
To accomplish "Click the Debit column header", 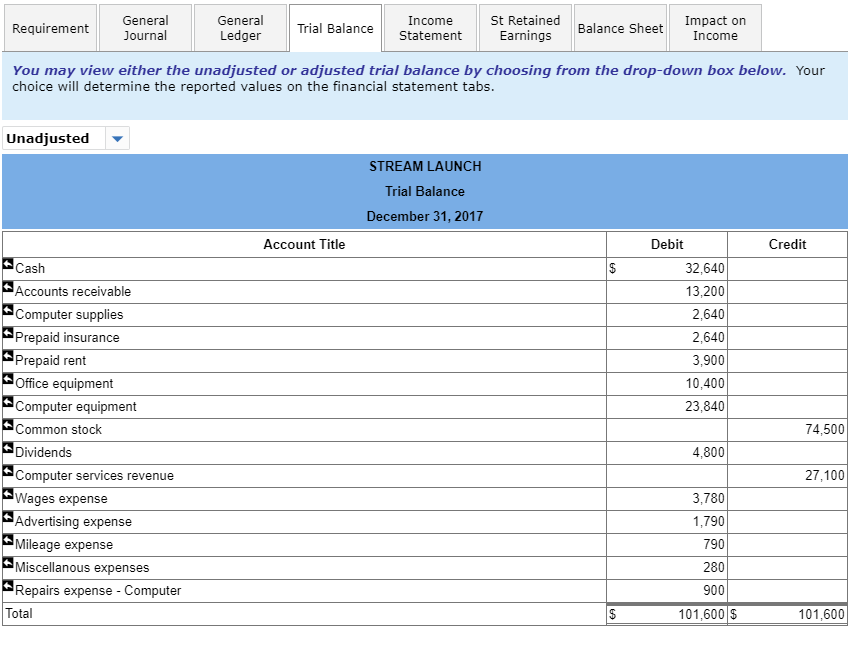I will point(667,244).
